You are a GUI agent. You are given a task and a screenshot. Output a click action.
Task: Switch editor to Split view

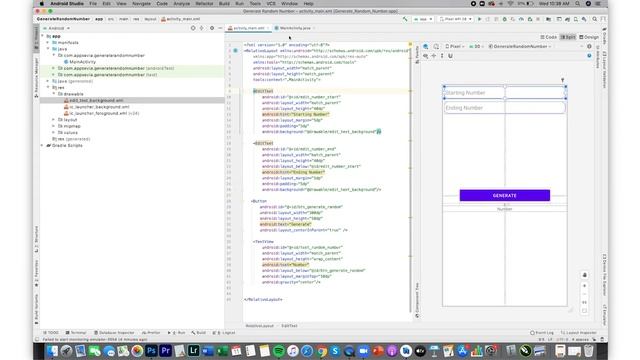[568, 37]
